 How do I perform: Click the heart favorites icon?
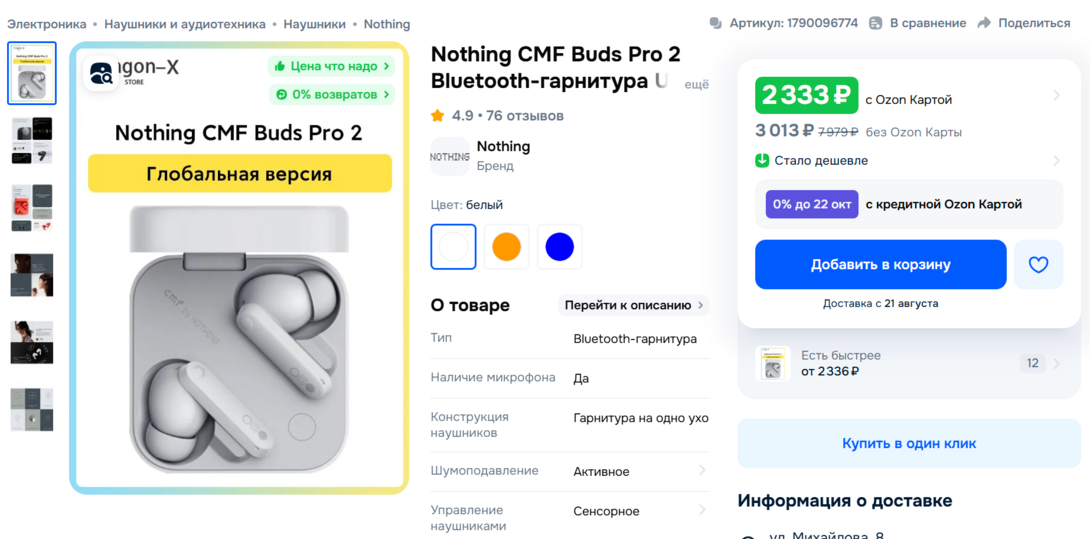click(x=1038, y=264)
